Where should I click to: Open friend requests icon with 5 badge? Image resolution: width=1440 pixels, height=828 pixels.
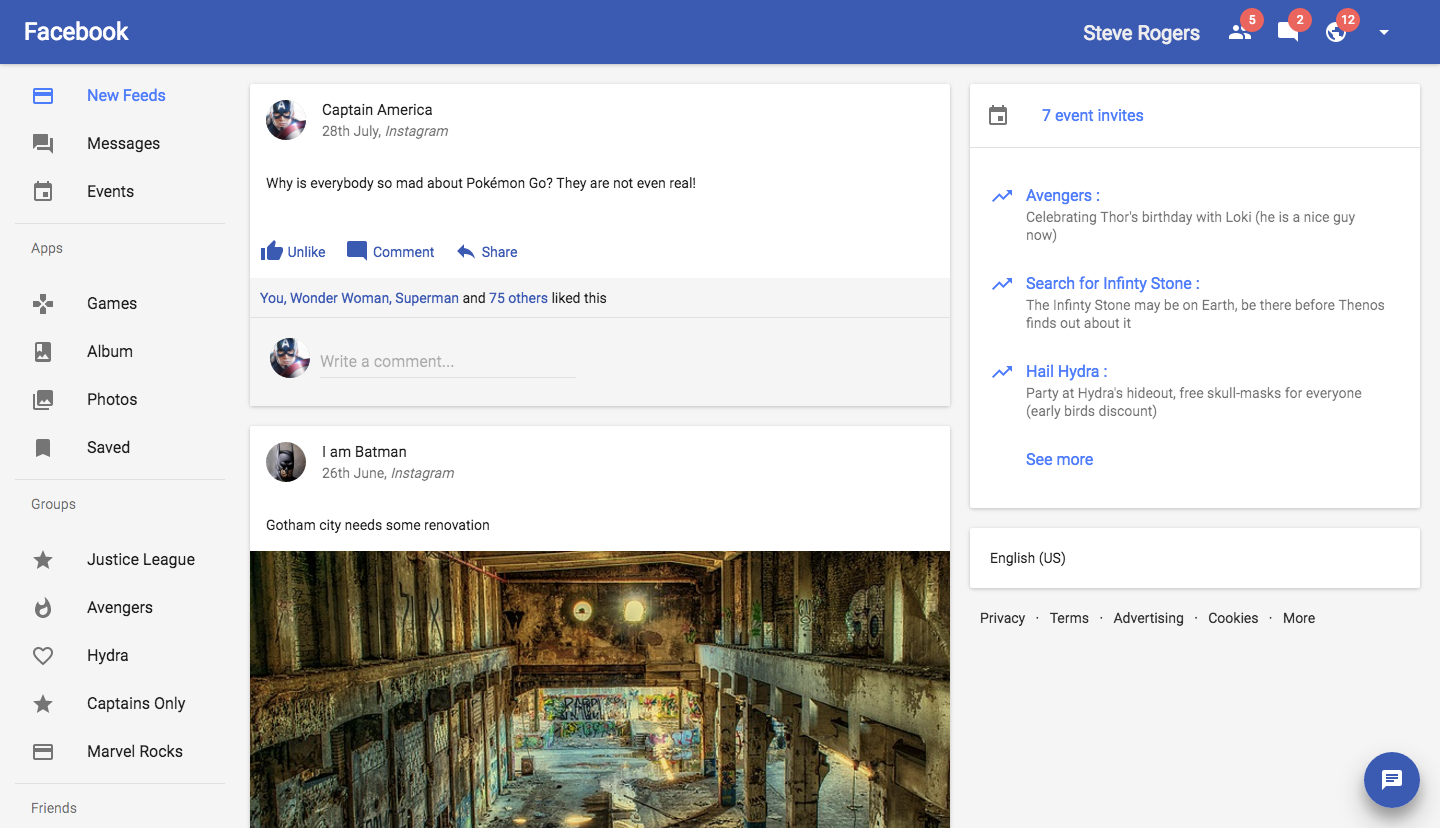[x=1240, y=32]
